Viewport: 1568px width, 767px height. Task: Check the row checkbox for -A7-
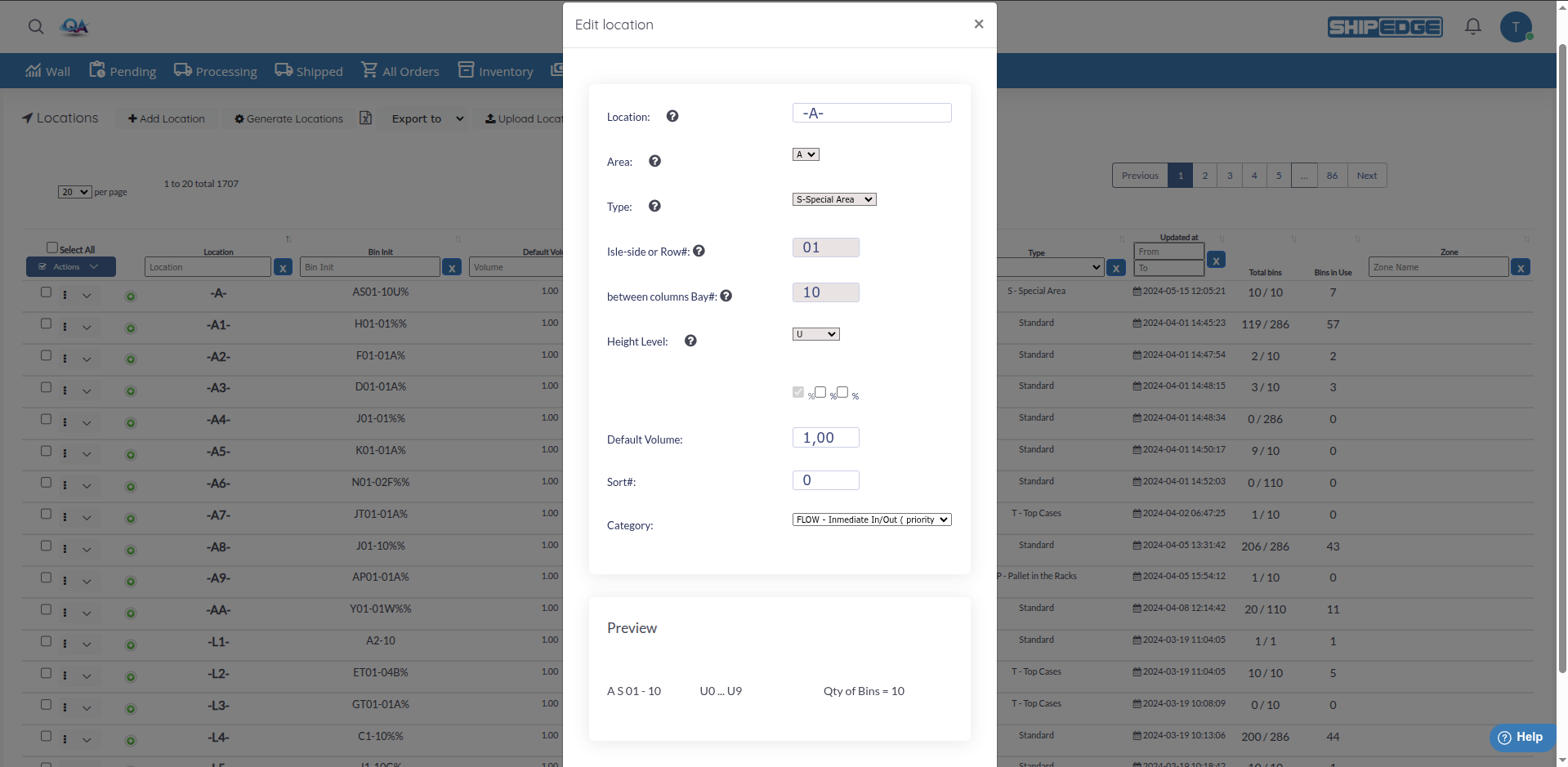pyautogui.click(x=47, y=514)
